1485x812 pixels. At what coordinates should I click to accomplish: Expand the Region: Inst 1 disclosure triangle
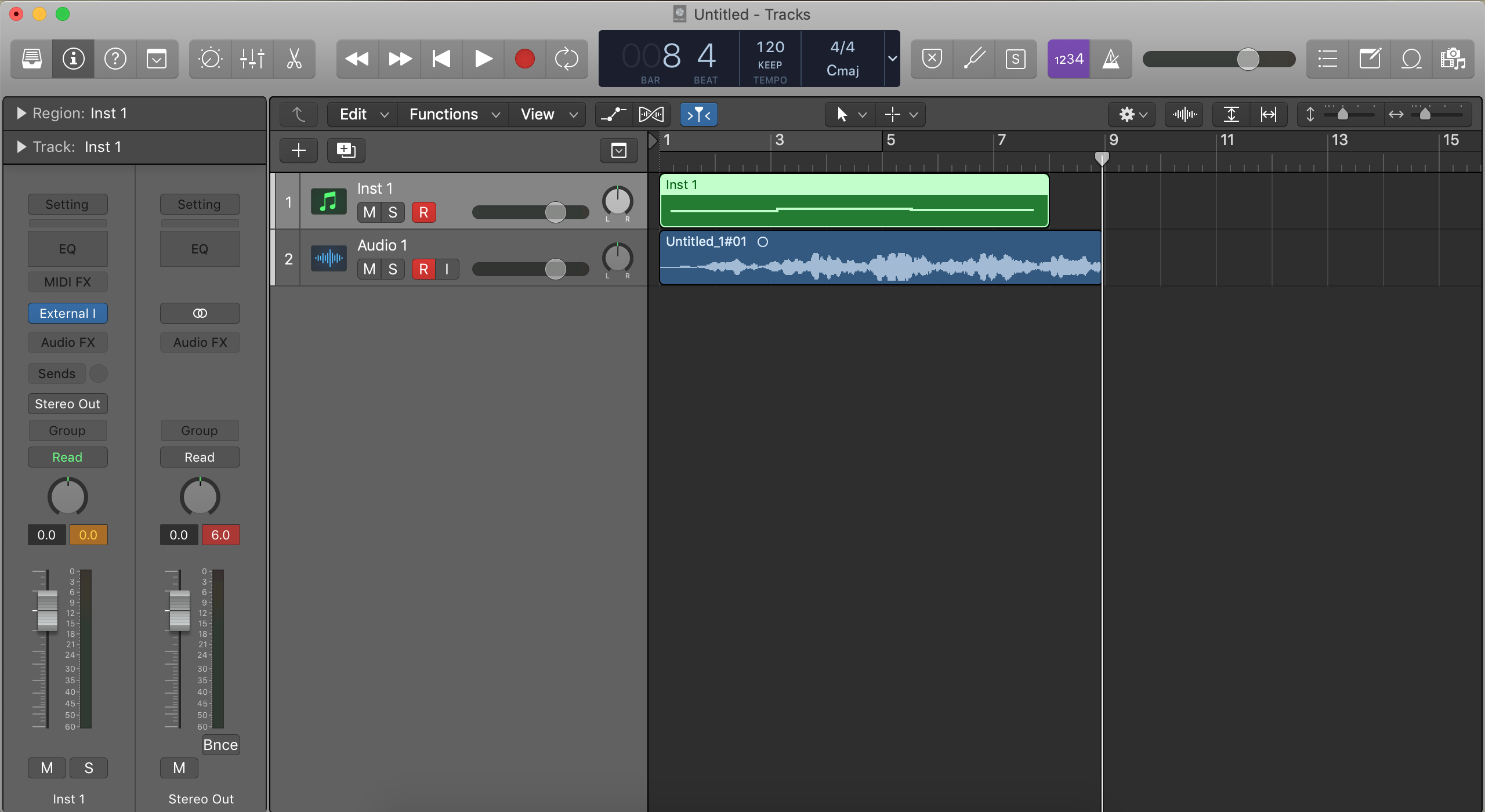pyautogui.click(x=21, y=113)
